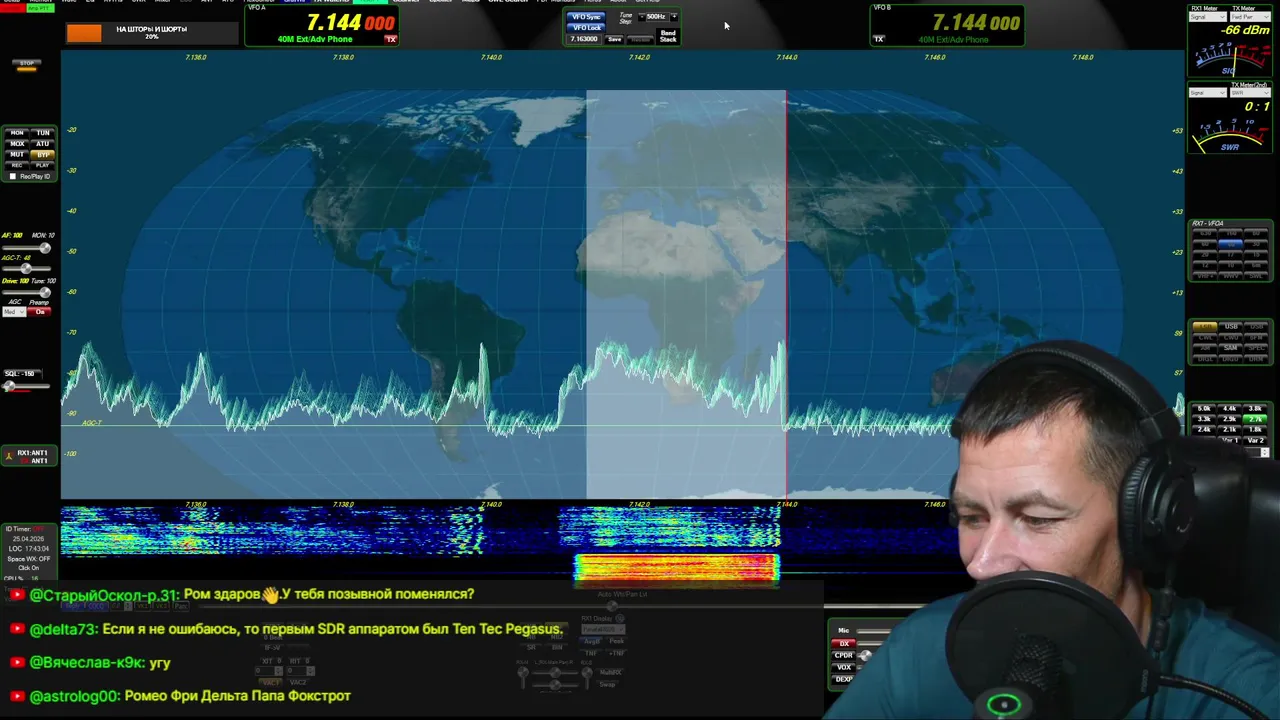1280x720 pixels.
Task: Open the second meter Signal dropdown
Action: [x=1208, y=93]
